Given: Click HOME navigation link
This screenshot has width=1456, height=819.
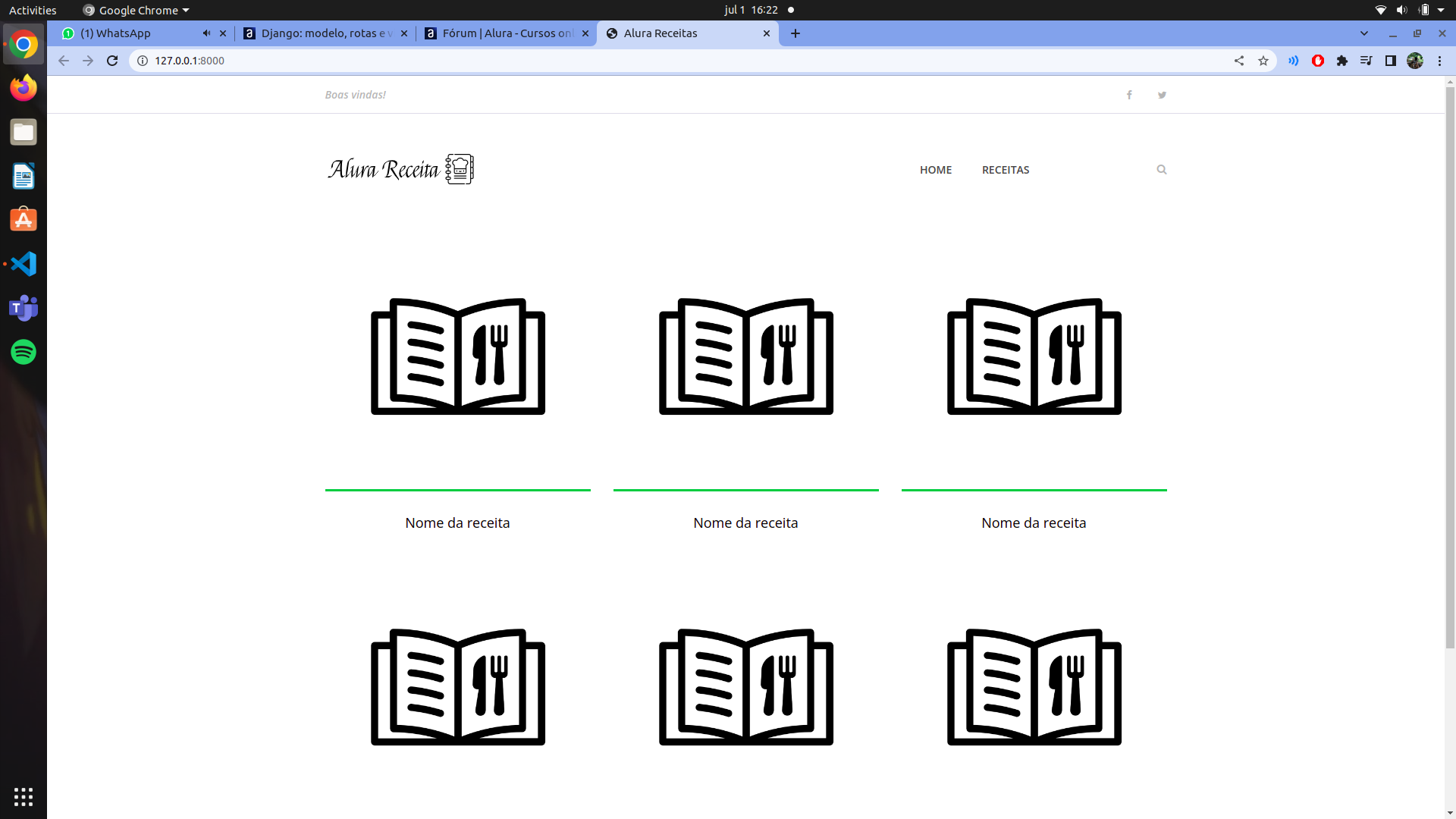Looking at the screenshot, I should 936,170.
